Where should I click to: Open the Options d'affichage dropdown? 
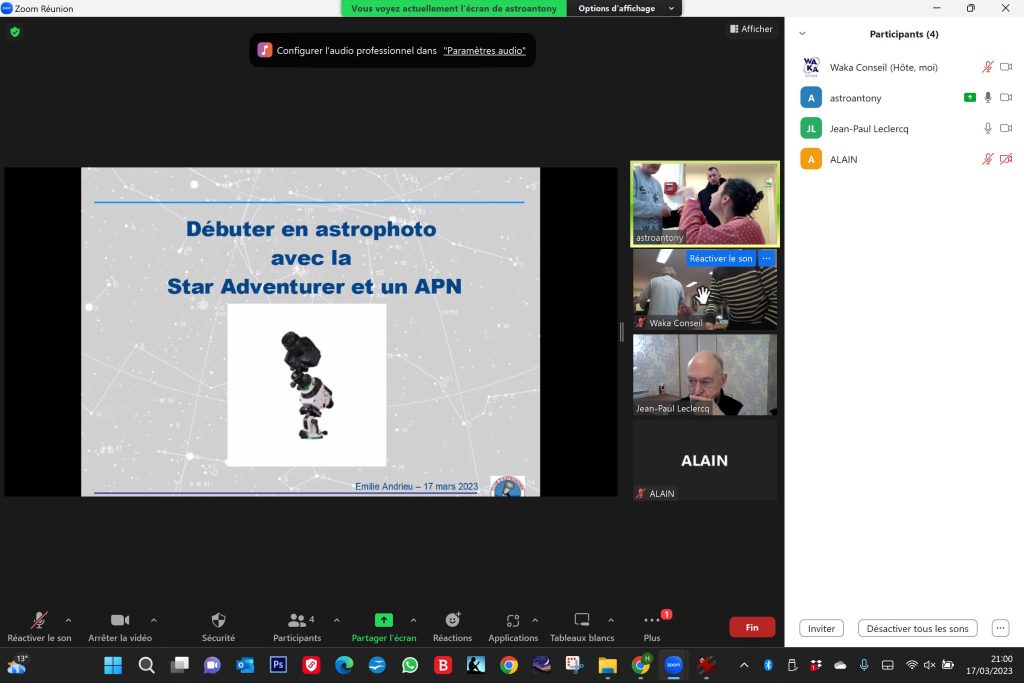tap(625, 8)
